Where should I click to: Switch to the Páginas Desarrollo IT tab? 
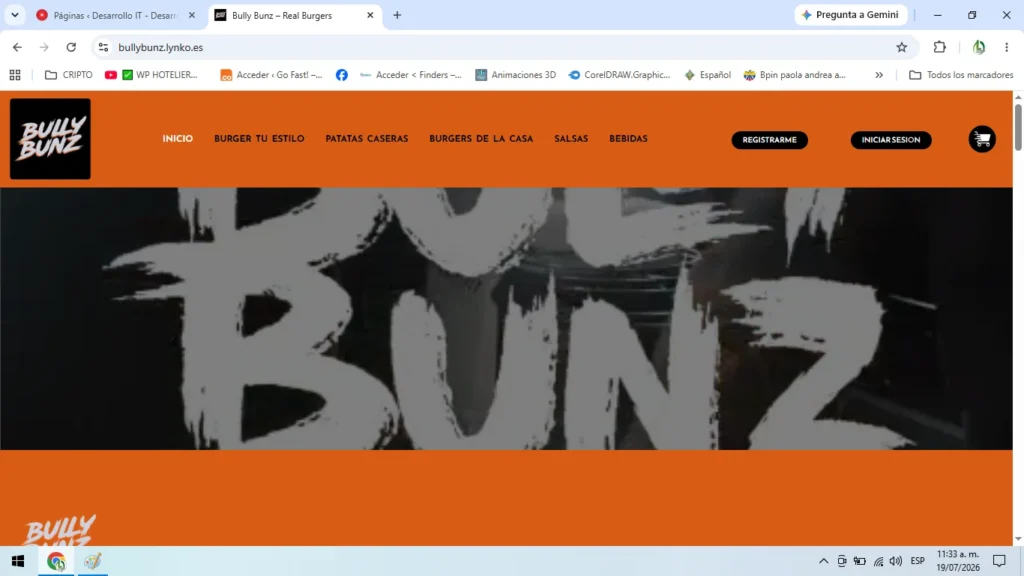coord(116,15)
